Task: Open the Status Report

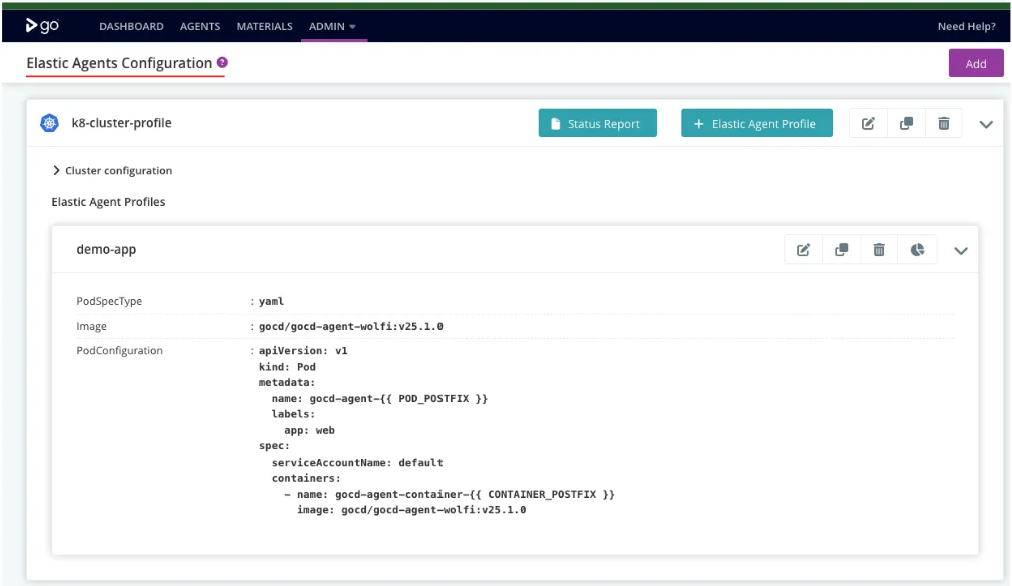Action: (x=598, y=123)
